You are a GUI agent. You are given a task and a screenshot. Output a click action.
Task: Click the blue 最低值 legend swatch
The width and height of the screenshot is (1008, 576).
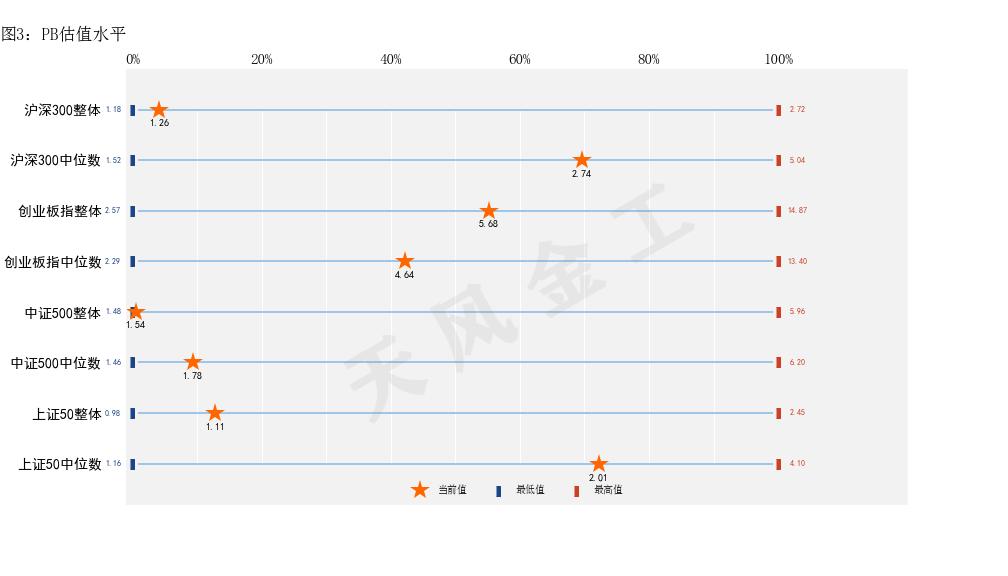(498, 491)
